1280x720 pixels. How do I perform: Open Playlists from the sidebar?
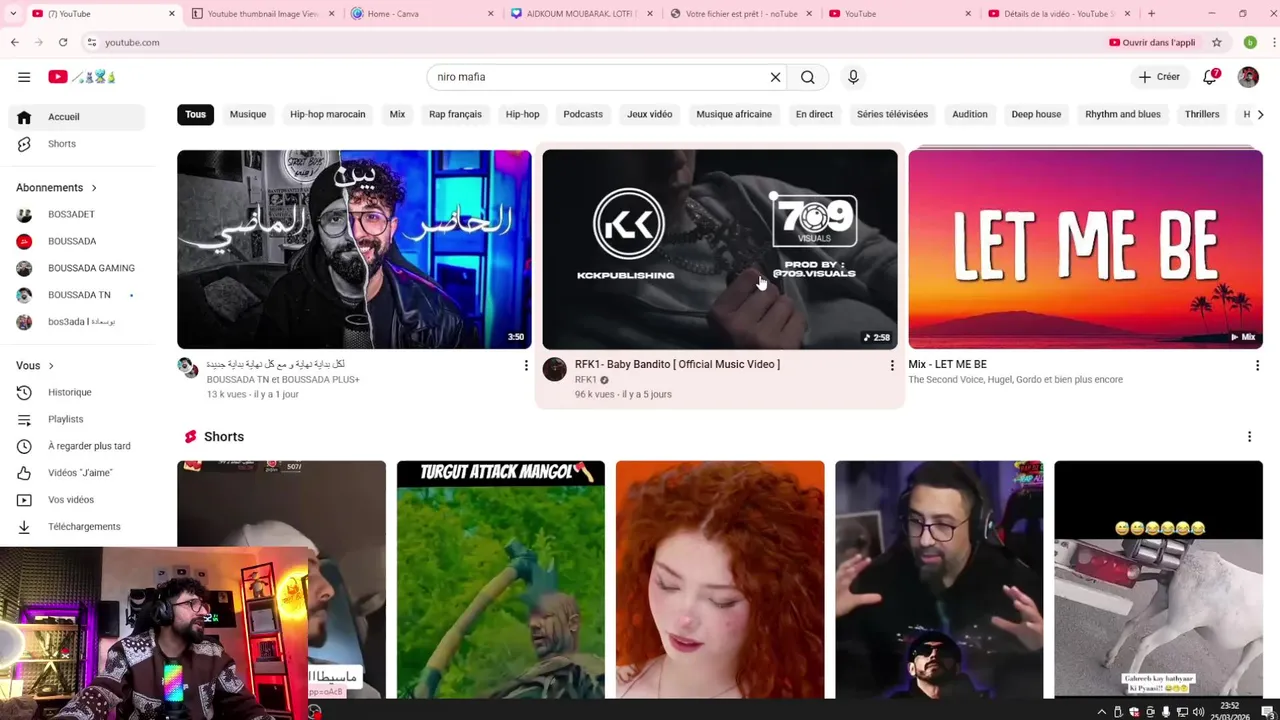coord(76,419)
